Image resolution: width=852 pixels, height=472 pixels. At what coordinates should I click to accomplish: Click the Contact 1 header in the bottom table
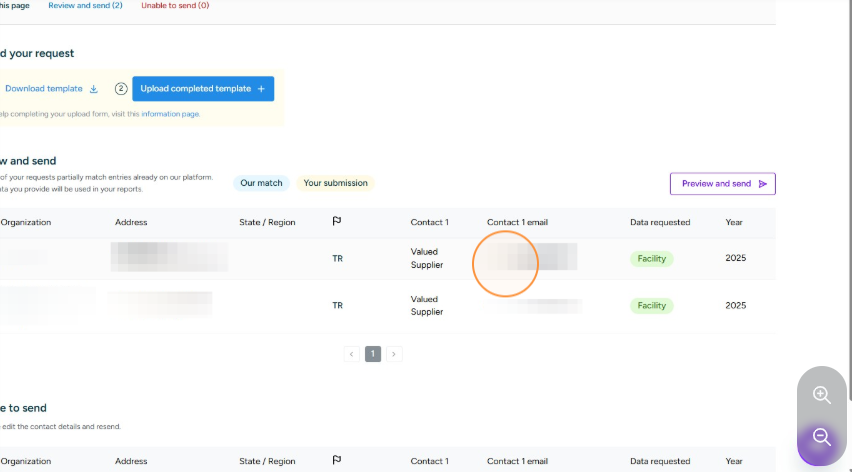[x=430, y=461]
